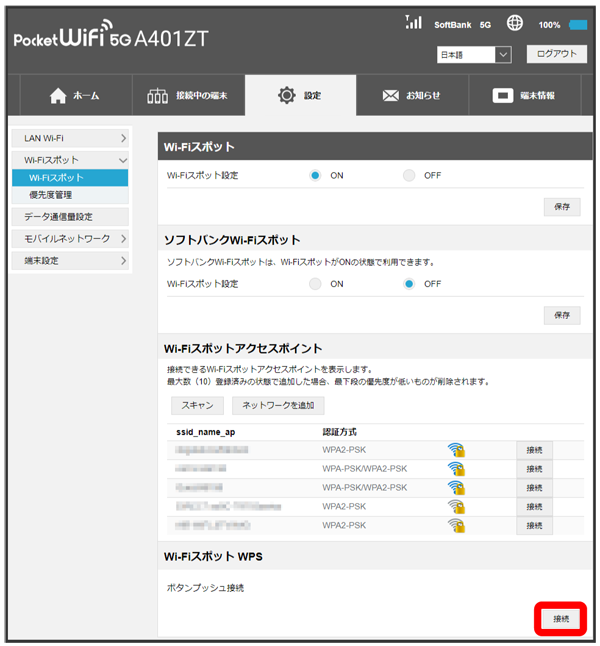Click the secured Wi-Fi icon in first network row
The image size is (600, 646).
click(456, 450)
